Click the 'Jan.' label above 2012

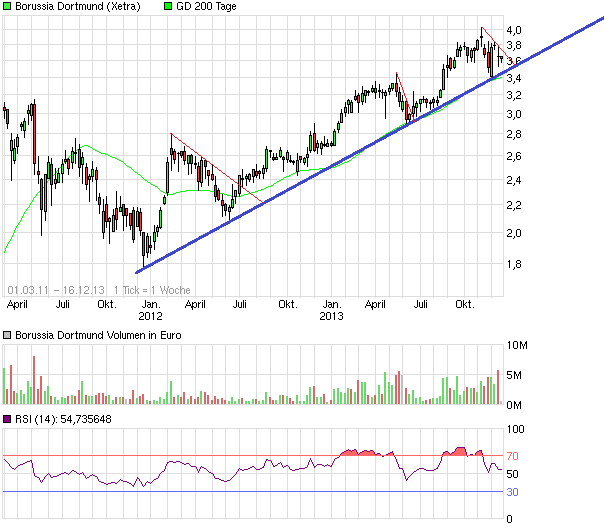click(x=151, y=304)
